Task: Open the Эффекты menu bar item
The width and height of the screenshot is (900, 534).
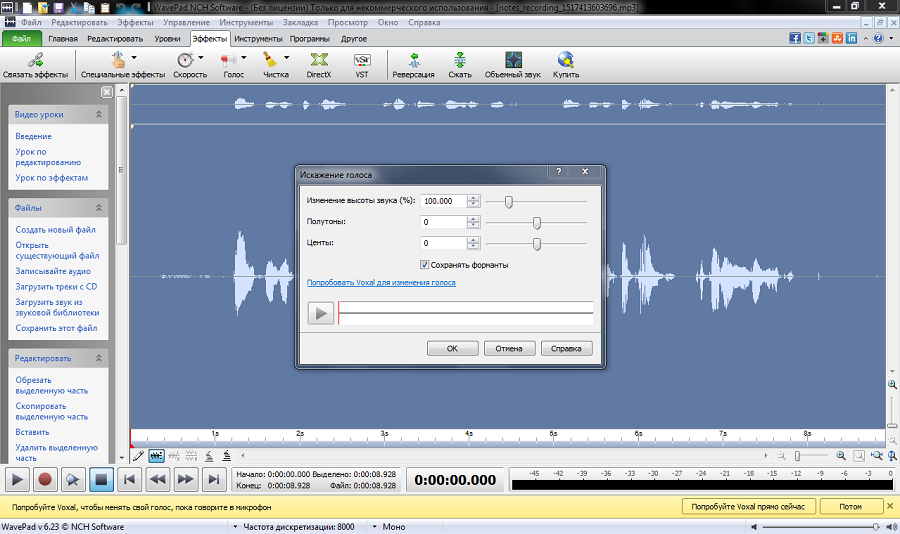Action: pyautogui.click(x=135, y=22)
